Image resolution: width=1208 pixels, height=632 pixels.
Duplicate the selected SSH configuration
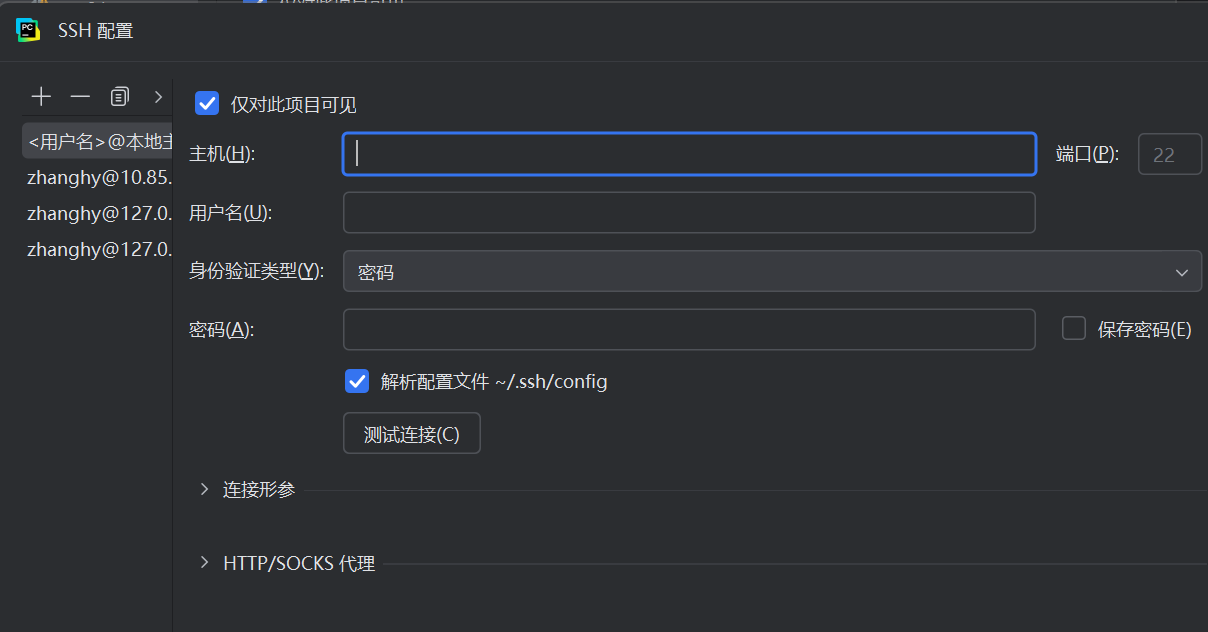click(x=120, y=96)
